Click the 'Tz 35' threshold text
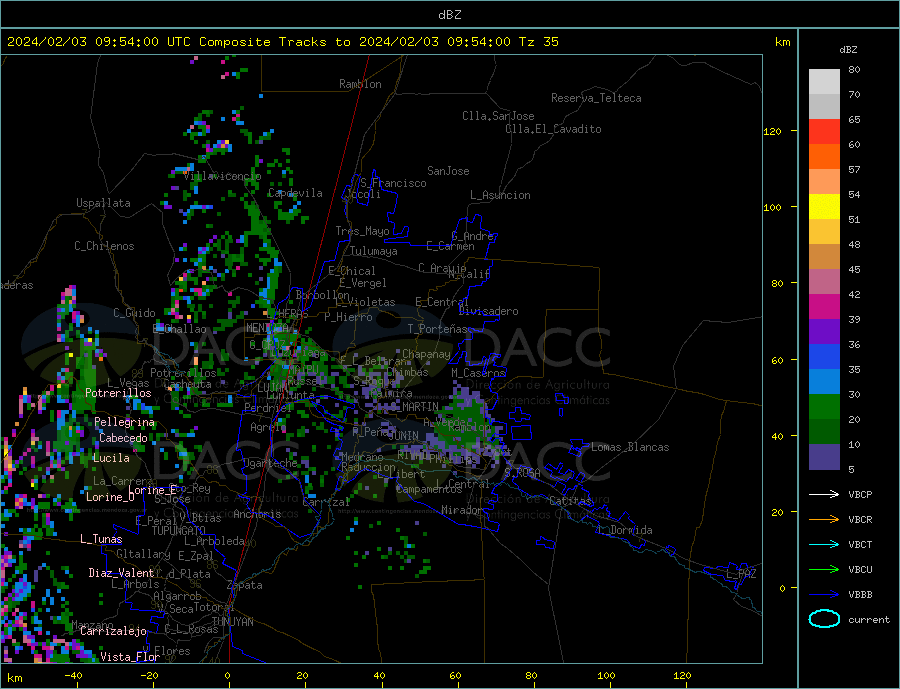Viewport: 900px width, 689px height. click(x=538, y=42)
